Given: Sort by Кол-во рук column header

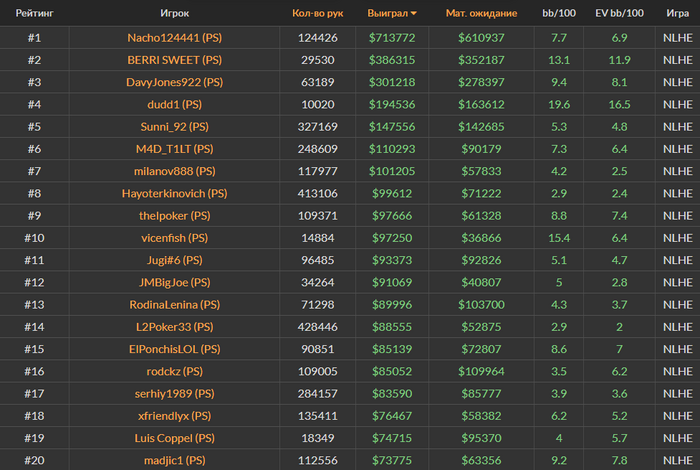Looking at the screenshot, I should pos(317,13).
